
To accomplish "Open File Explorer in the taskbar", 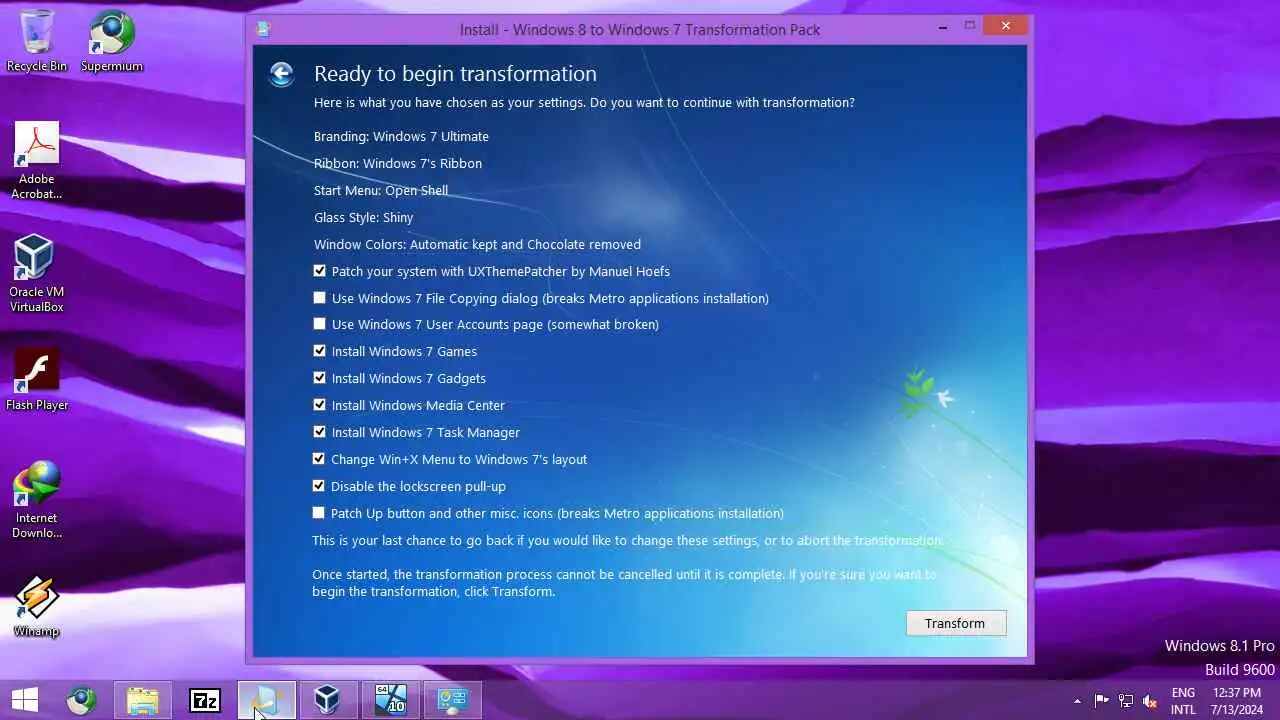I will [x=143, y=700].
